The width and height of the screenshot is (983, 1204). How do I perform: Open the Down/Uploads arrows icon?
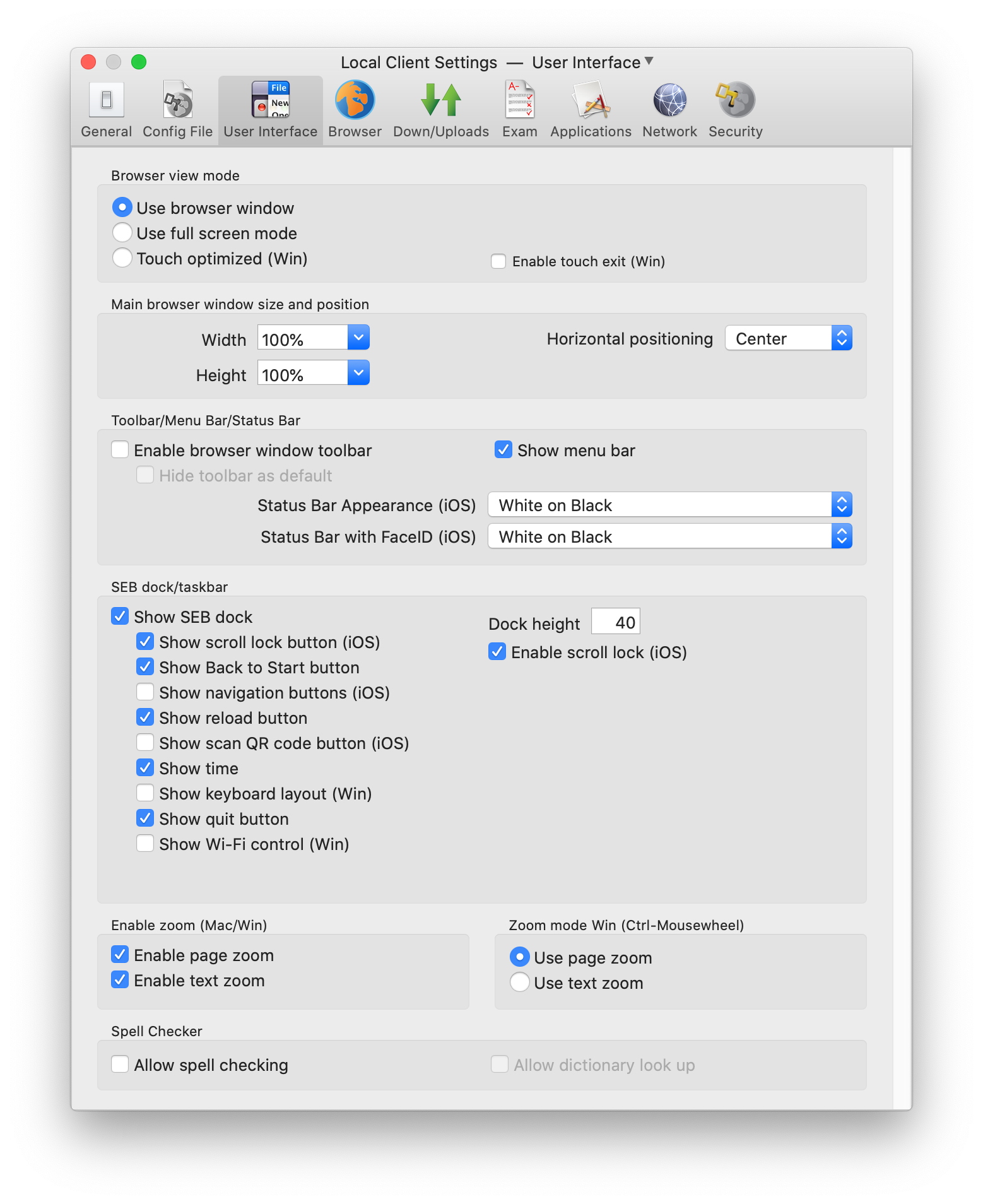pos(441,100)
